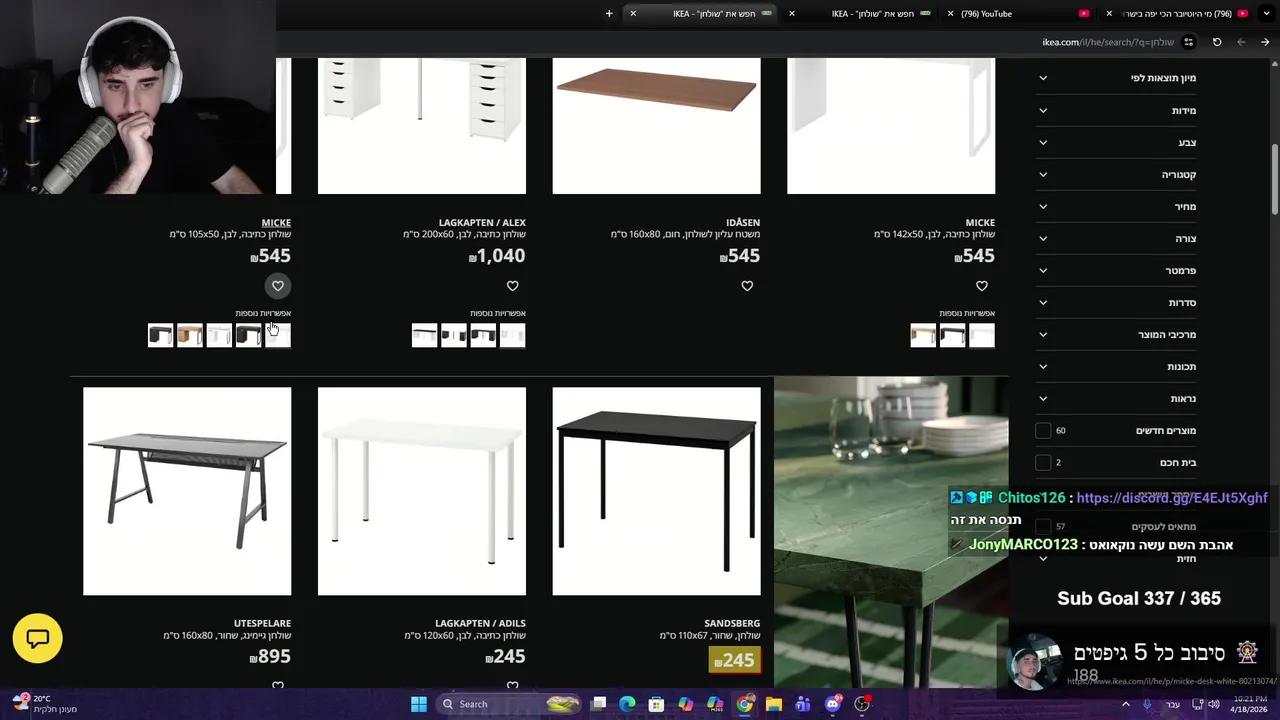Expand the 'מרכיבי המוצר' filter section
The image size is (1280, 720).
pyautogui.click(x=1116, y=334)
